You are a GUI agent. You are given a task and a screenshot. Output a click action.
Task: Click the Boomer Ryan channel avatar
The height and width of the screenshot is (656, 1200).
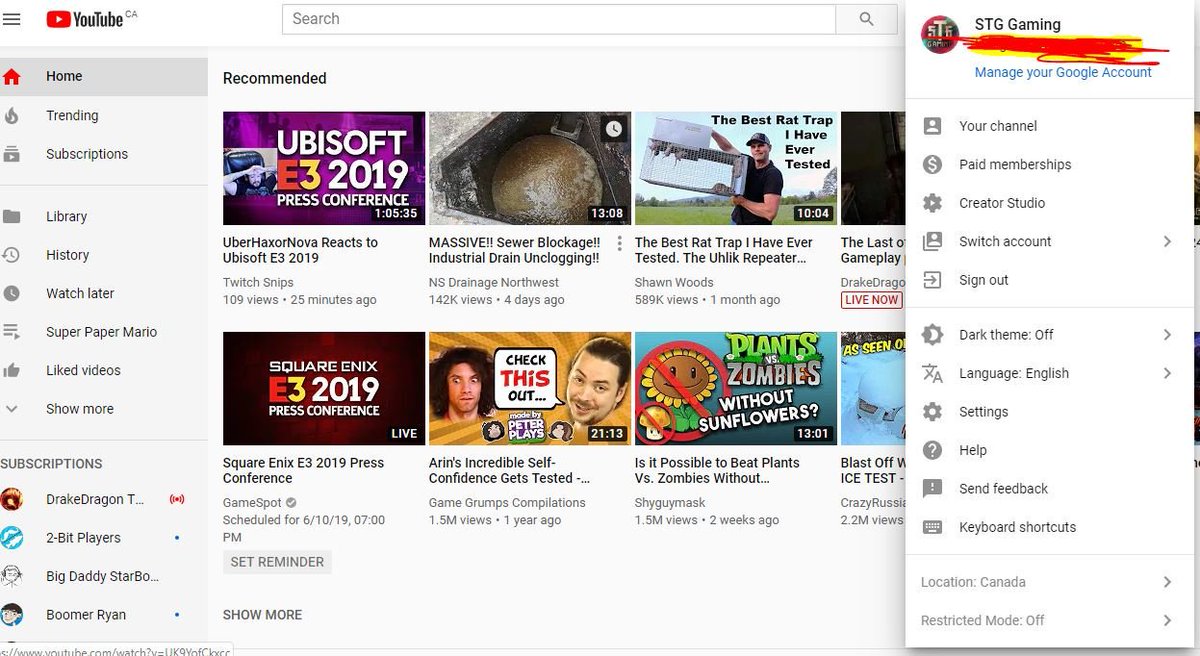11,615
